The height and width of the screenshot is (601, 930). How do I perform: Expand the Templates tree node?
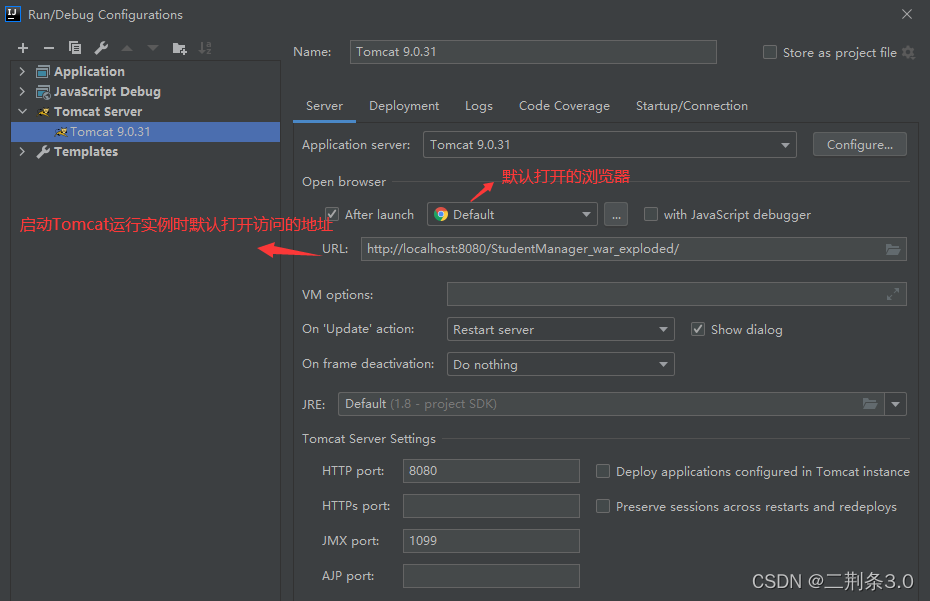(23, 151)
